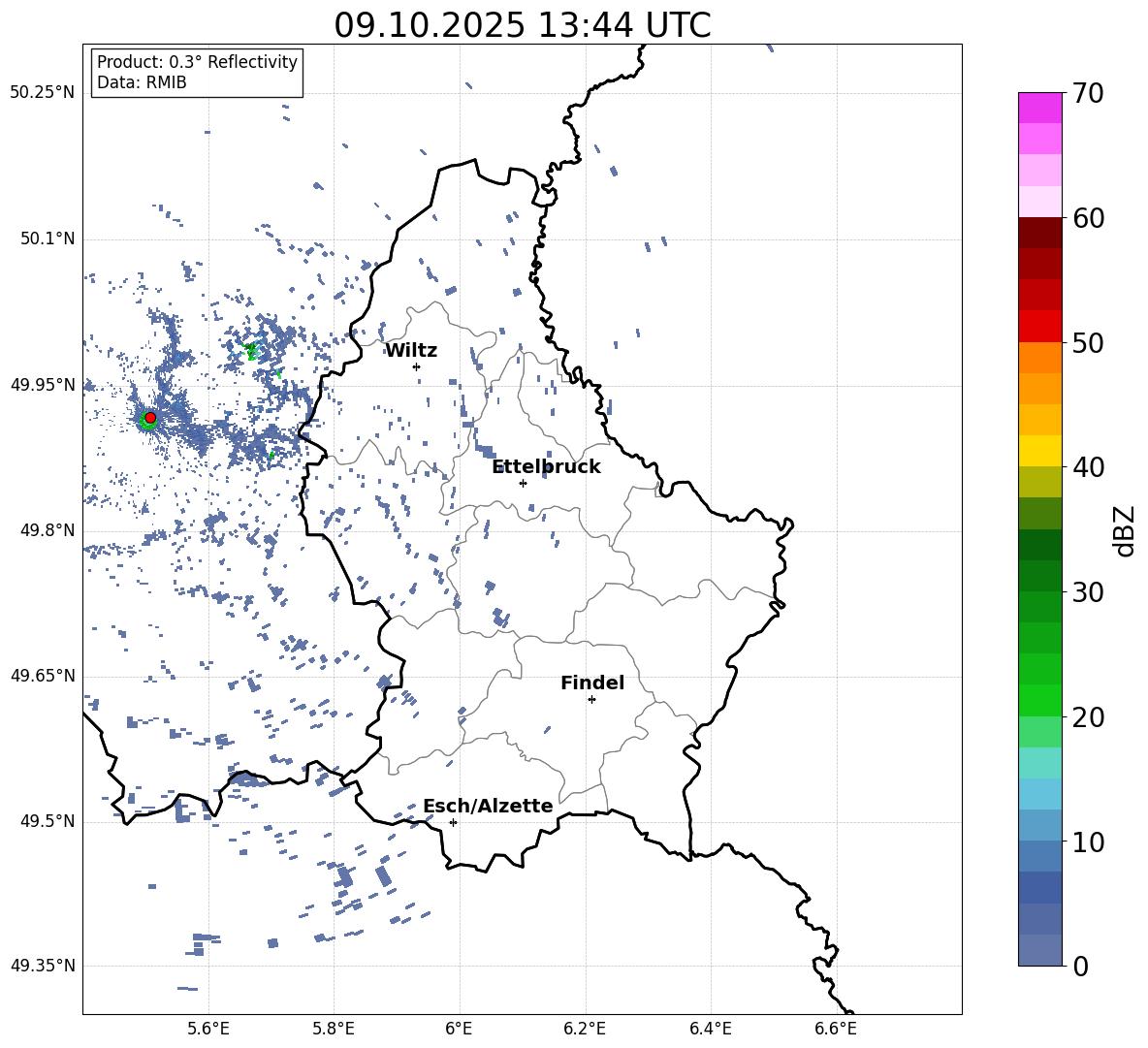Click the 20 tick on the colorbar
This screenshot has height=1048, width=1148.
(1088, 717)
